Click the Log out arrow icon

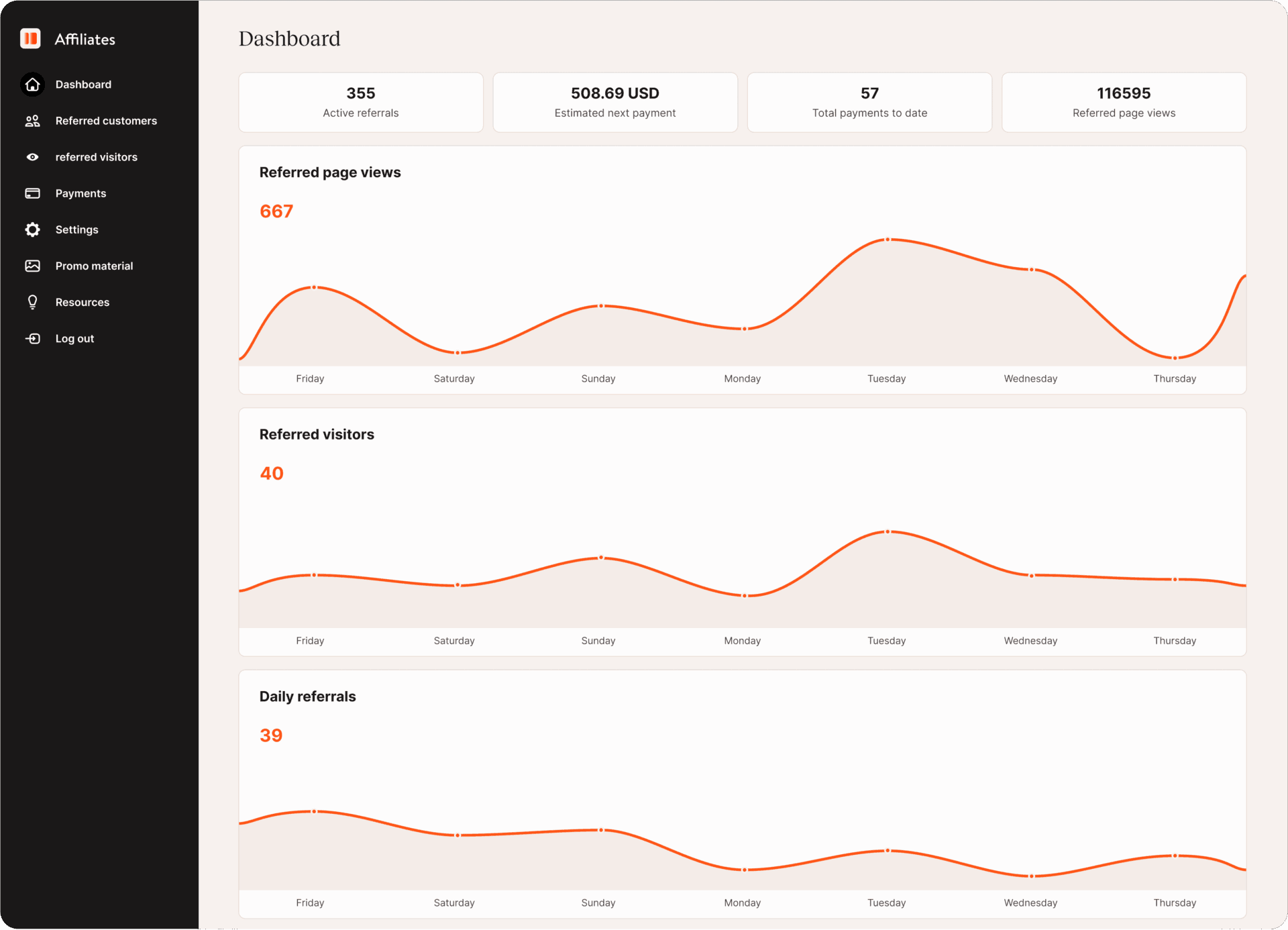point(32,338)
